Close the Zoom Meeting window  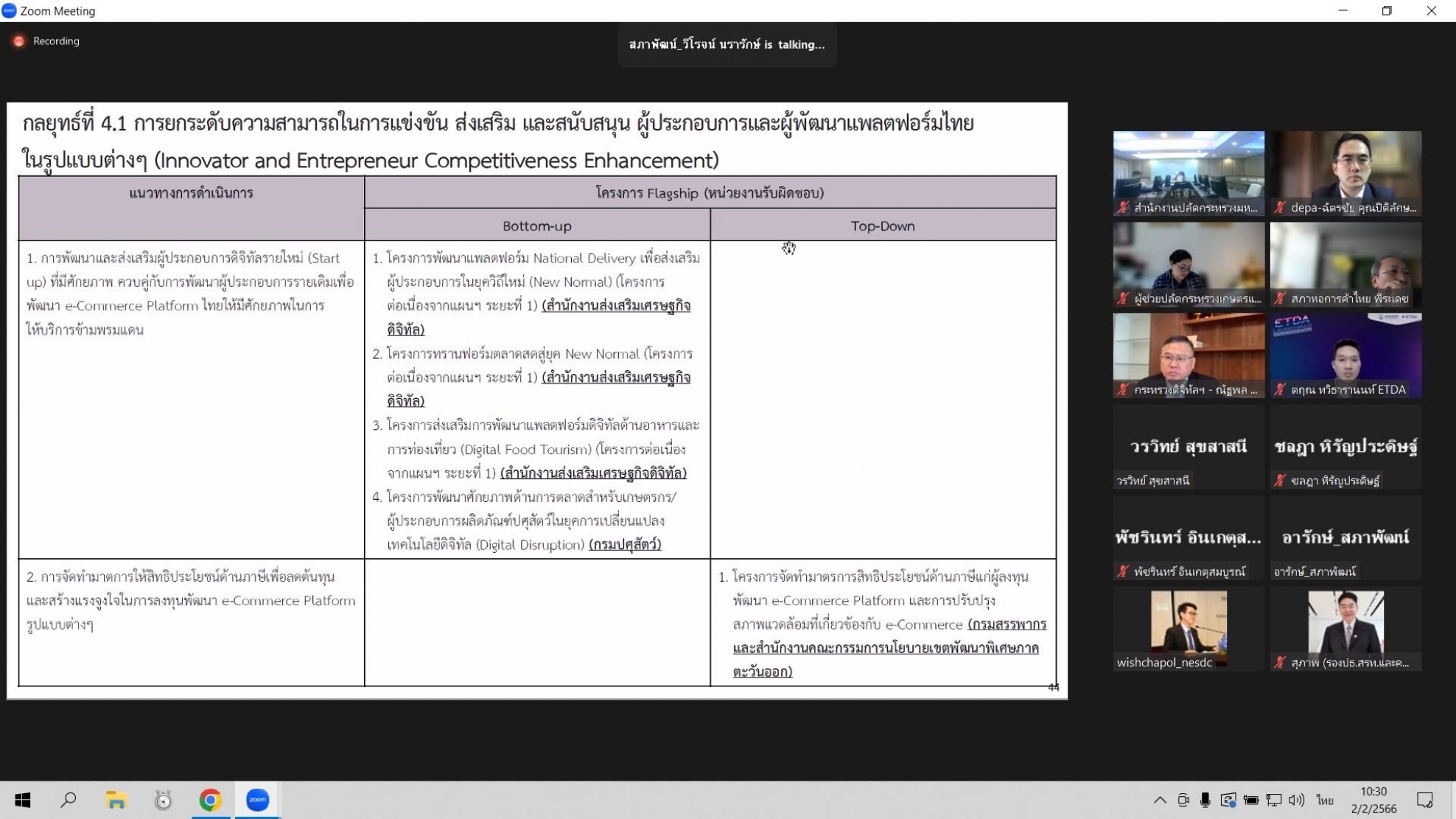pyautogui.click(x=1432, y=10)
